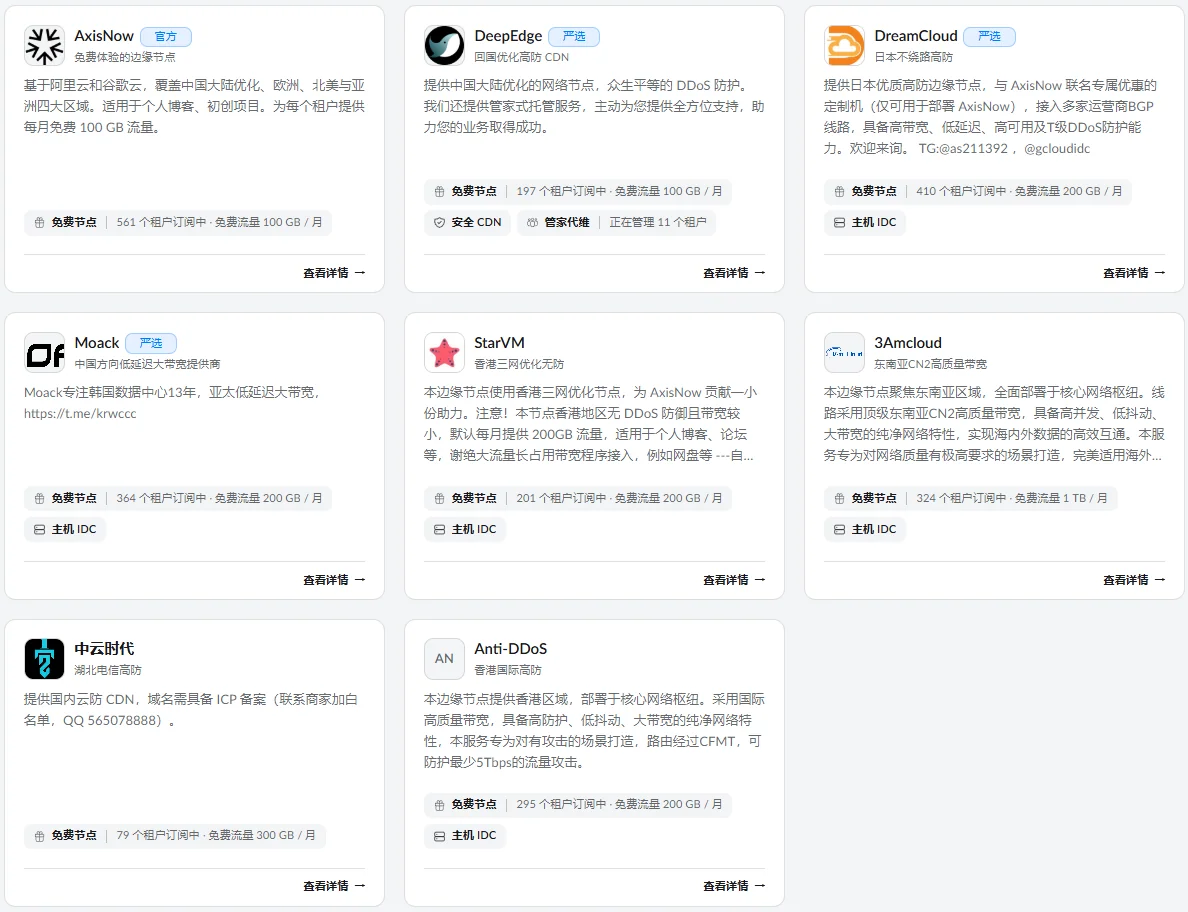Open 查看详情 for DeepEdge
Viewport: 1188px width, 912px height.
(734, 273)
